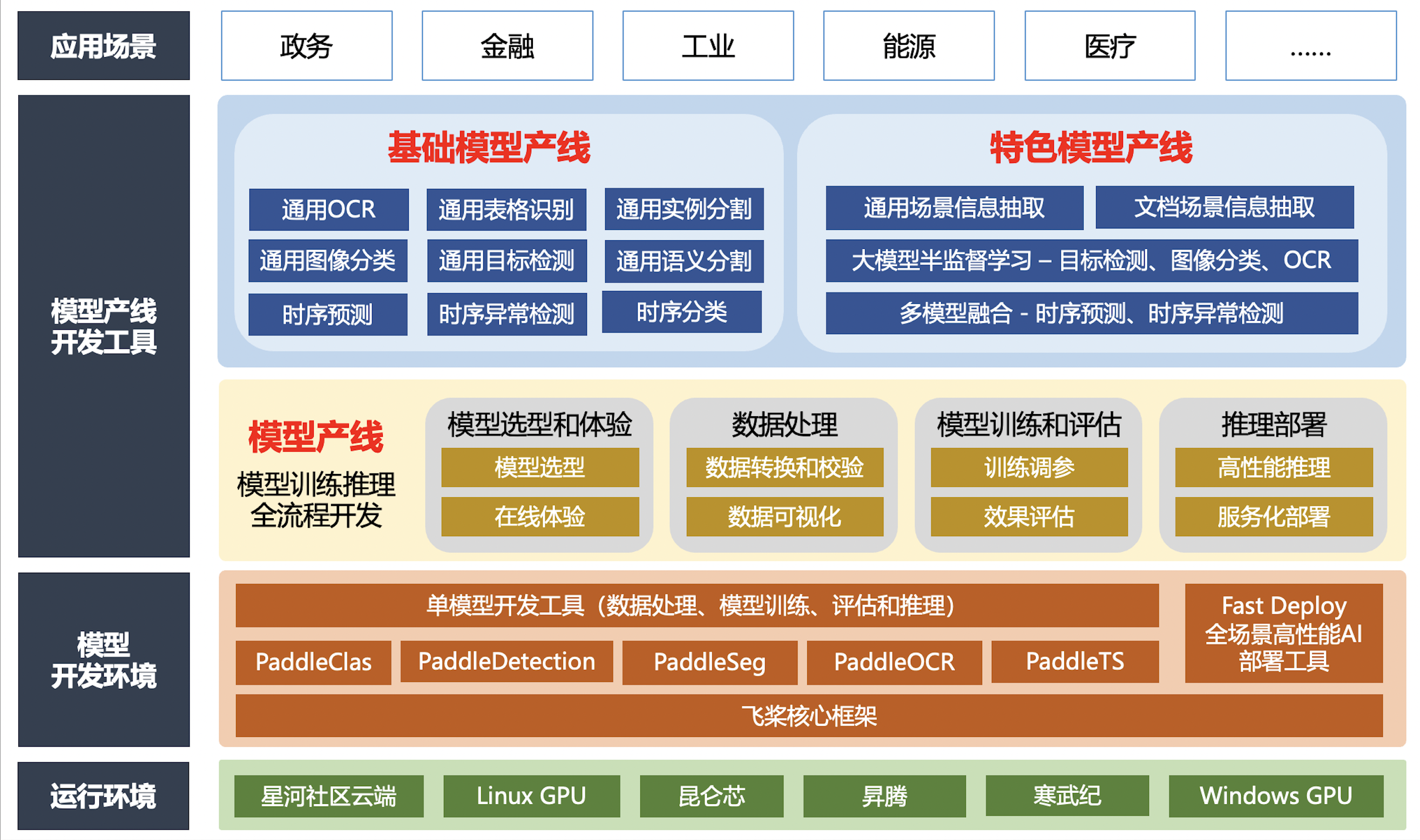Select the 能源 scenario box
The image size is (1420, 840).
pyautogui.click(x=909, y=46)
